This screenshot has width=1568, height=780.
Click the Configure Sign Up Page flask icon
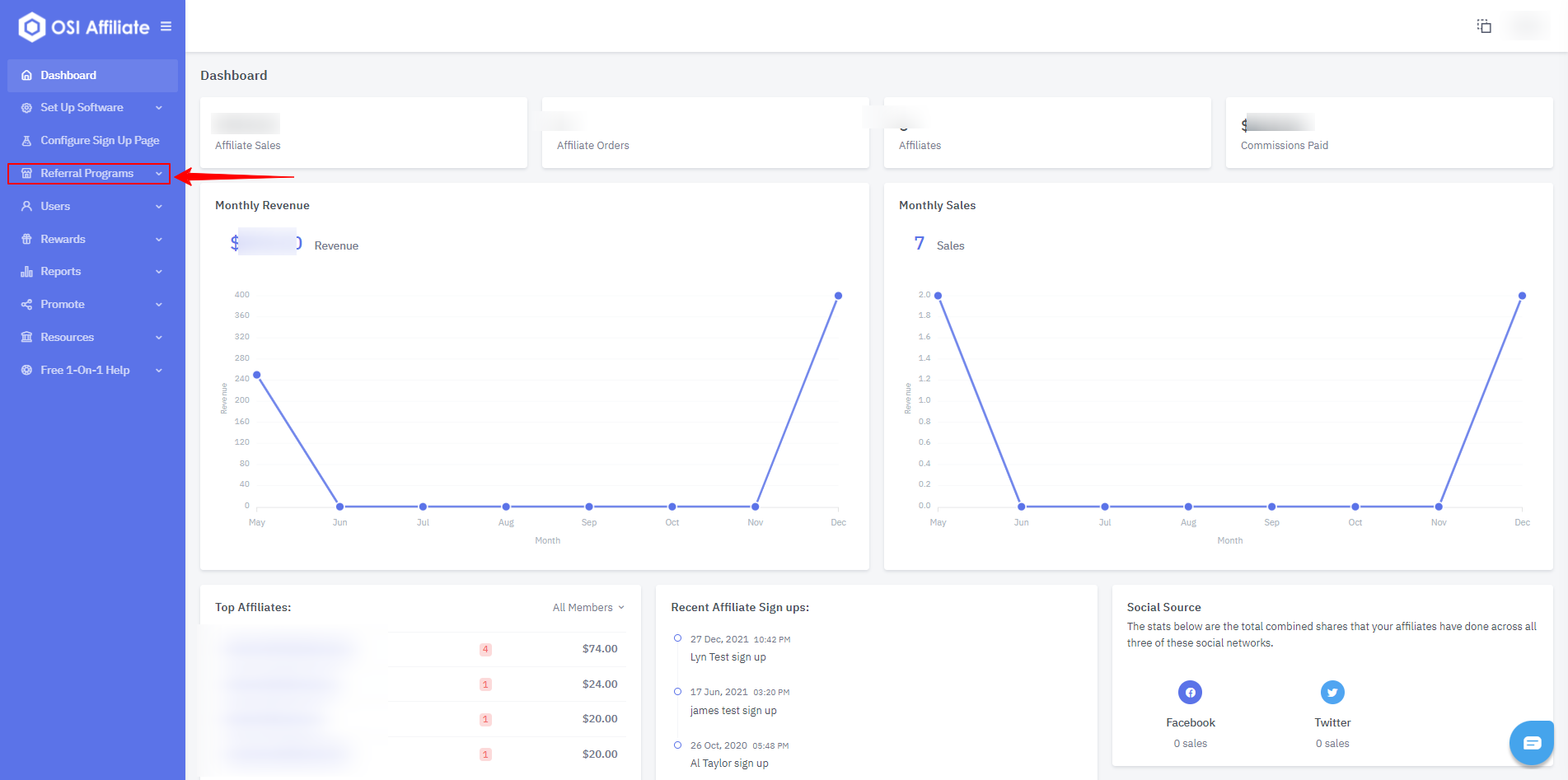[x=26, y=141]
